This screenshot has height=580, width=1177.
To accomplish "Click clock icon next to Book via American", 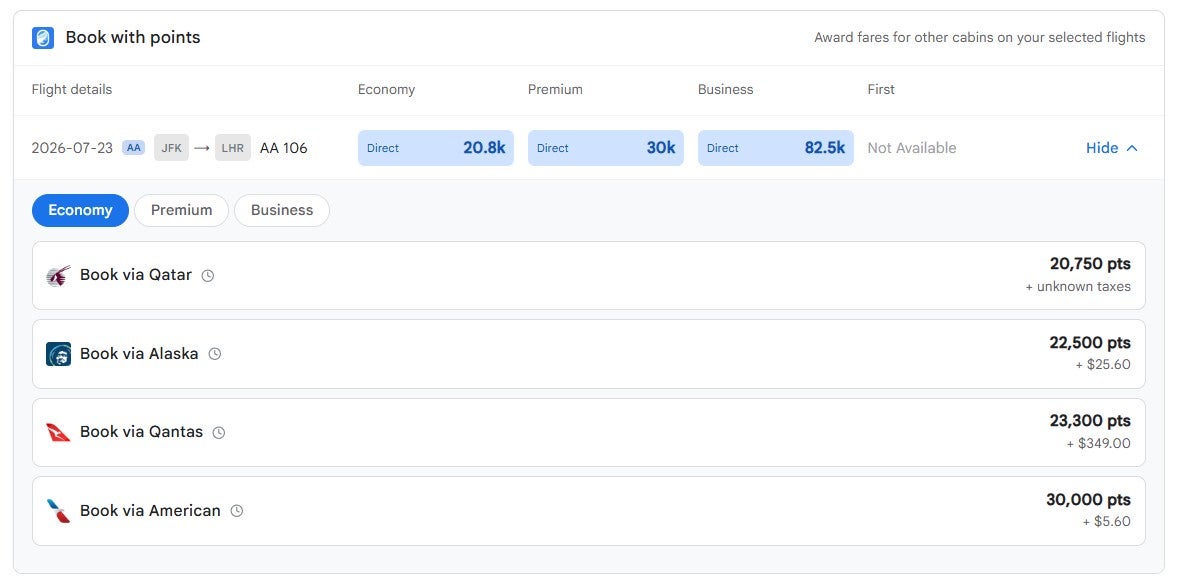I will pyautogui.click(x=236, y=511).
